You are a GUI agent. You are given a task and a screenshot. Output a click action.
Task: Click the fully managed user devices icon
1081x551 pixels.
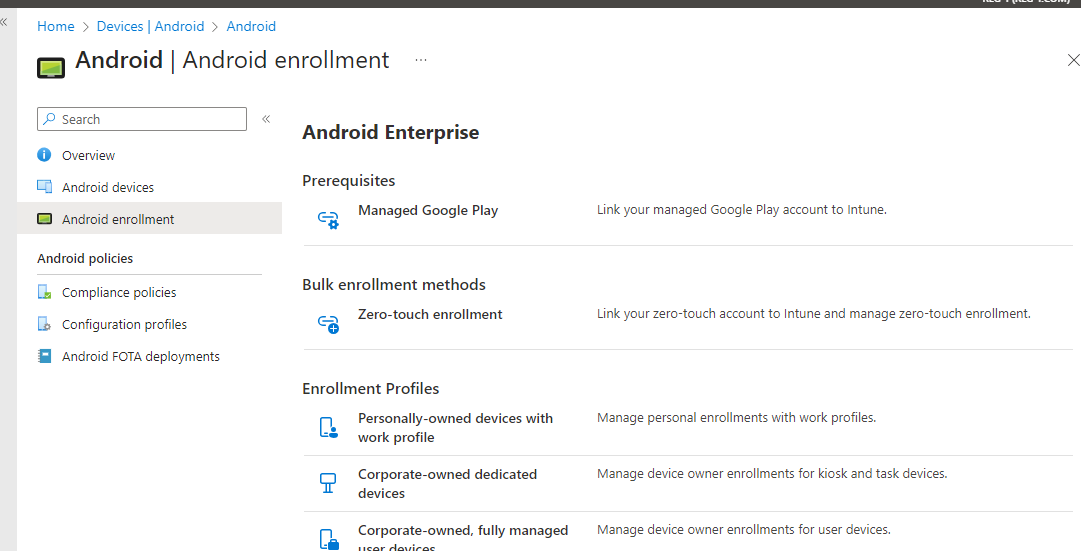click(x=328, y=540)
